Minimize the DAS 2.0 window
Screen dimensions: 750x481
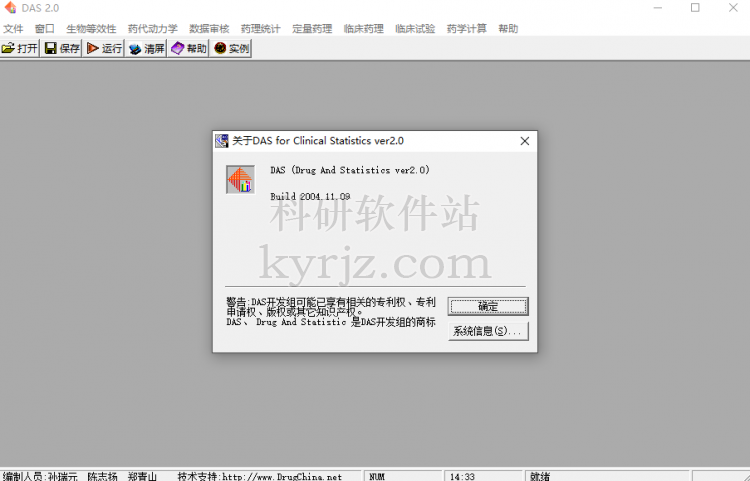point(658,8)
